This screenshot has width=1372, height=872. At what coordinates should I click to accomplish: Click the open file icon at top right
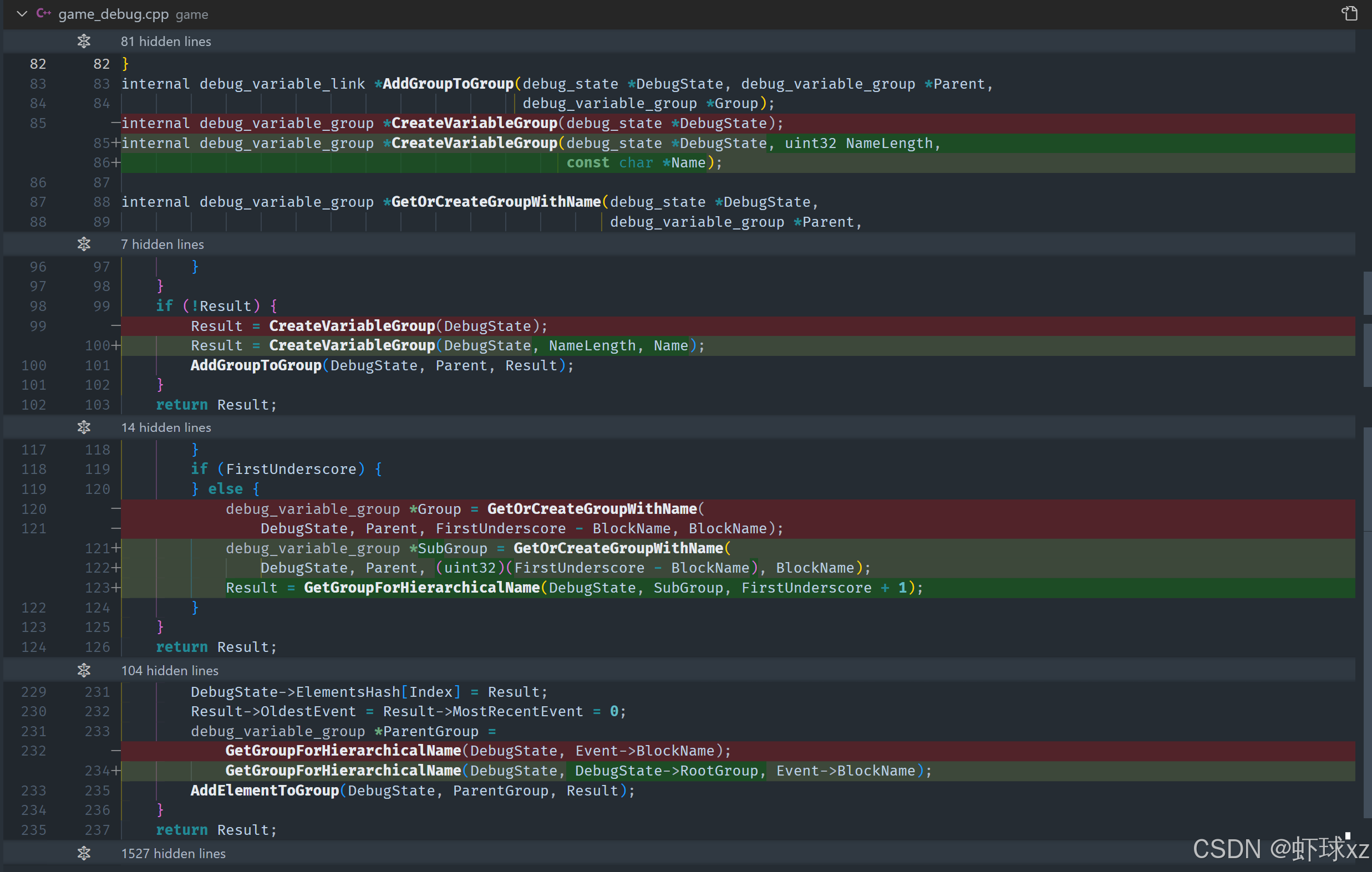[x=1349, y=13]
